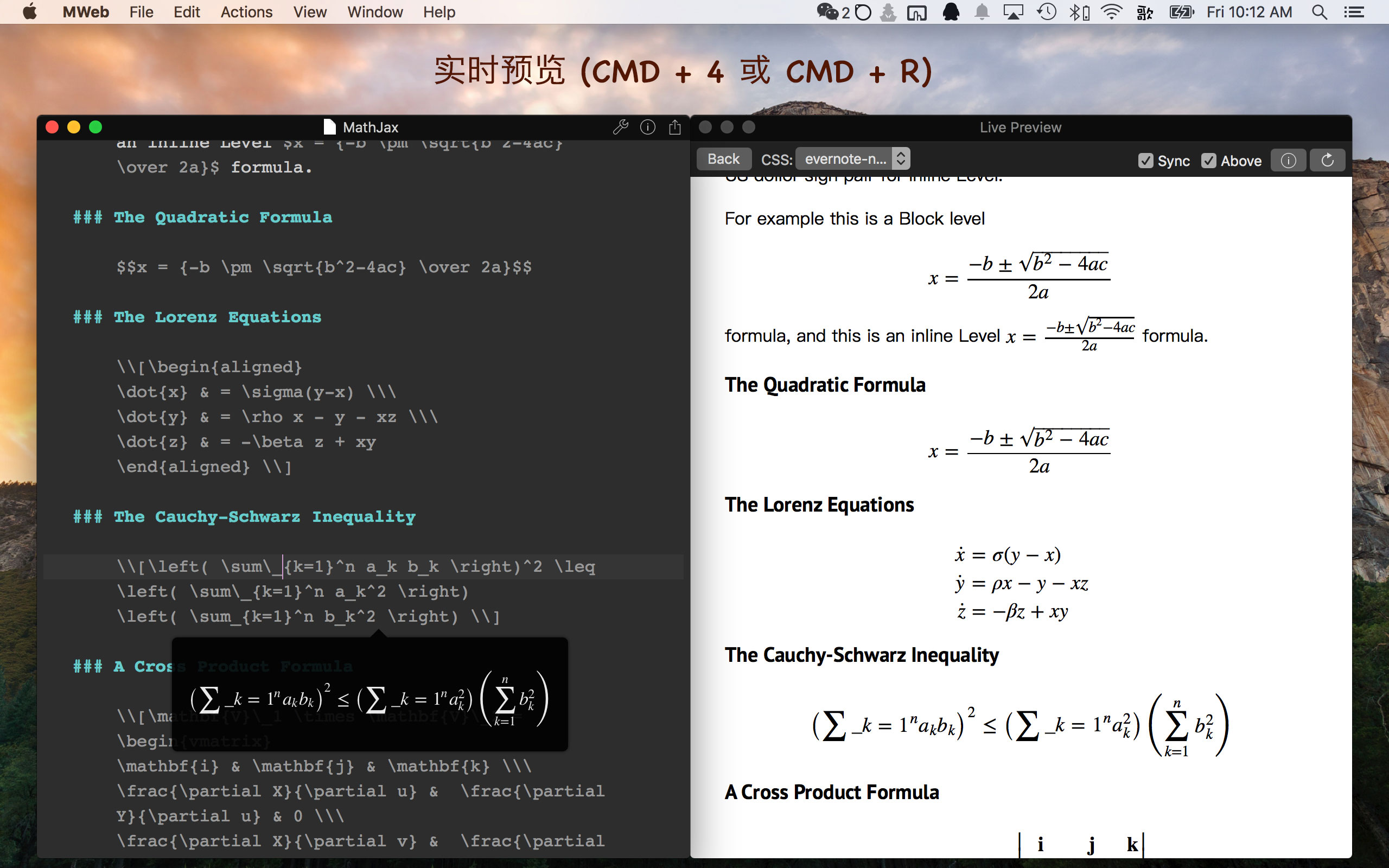Screen dimensions: 1389x868
Task: Click the share icon in editor titlebar
Action: 674,127
